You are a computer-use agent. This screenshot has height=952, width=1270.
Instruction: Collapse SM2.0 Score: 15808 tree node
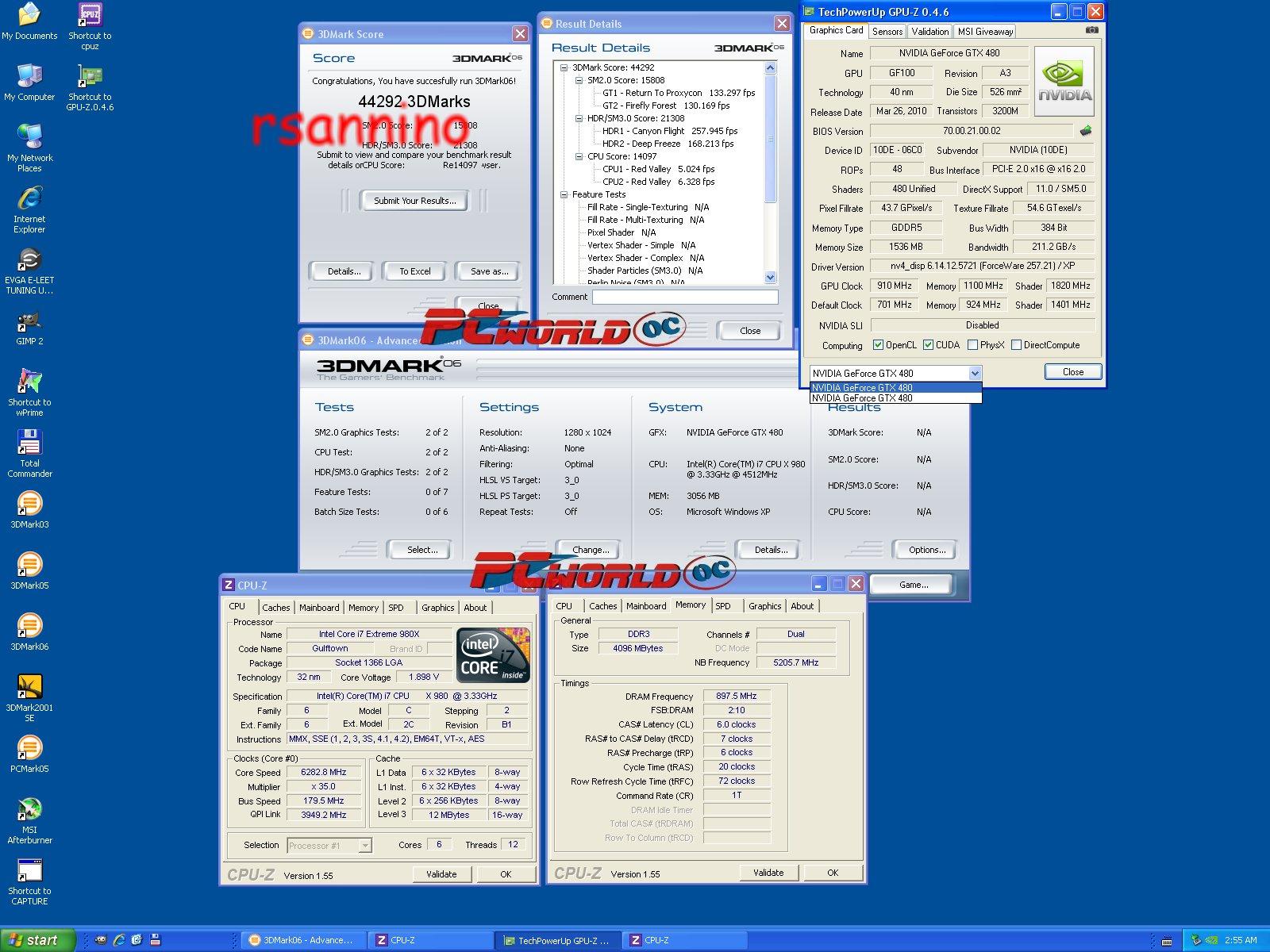pyautogui.click(x=579, y=80)
